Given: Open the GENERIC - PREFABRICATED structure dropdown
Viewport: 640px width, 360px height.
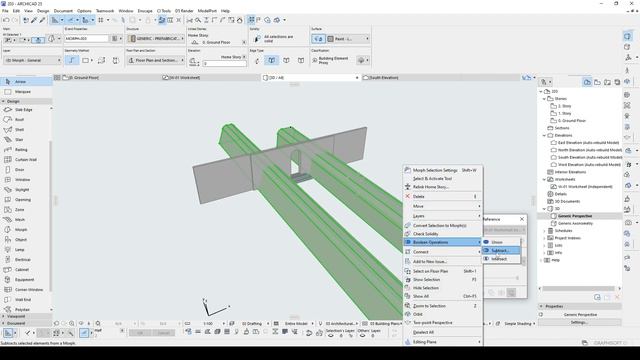Looking at the screenshot, I should coord(155,39).
